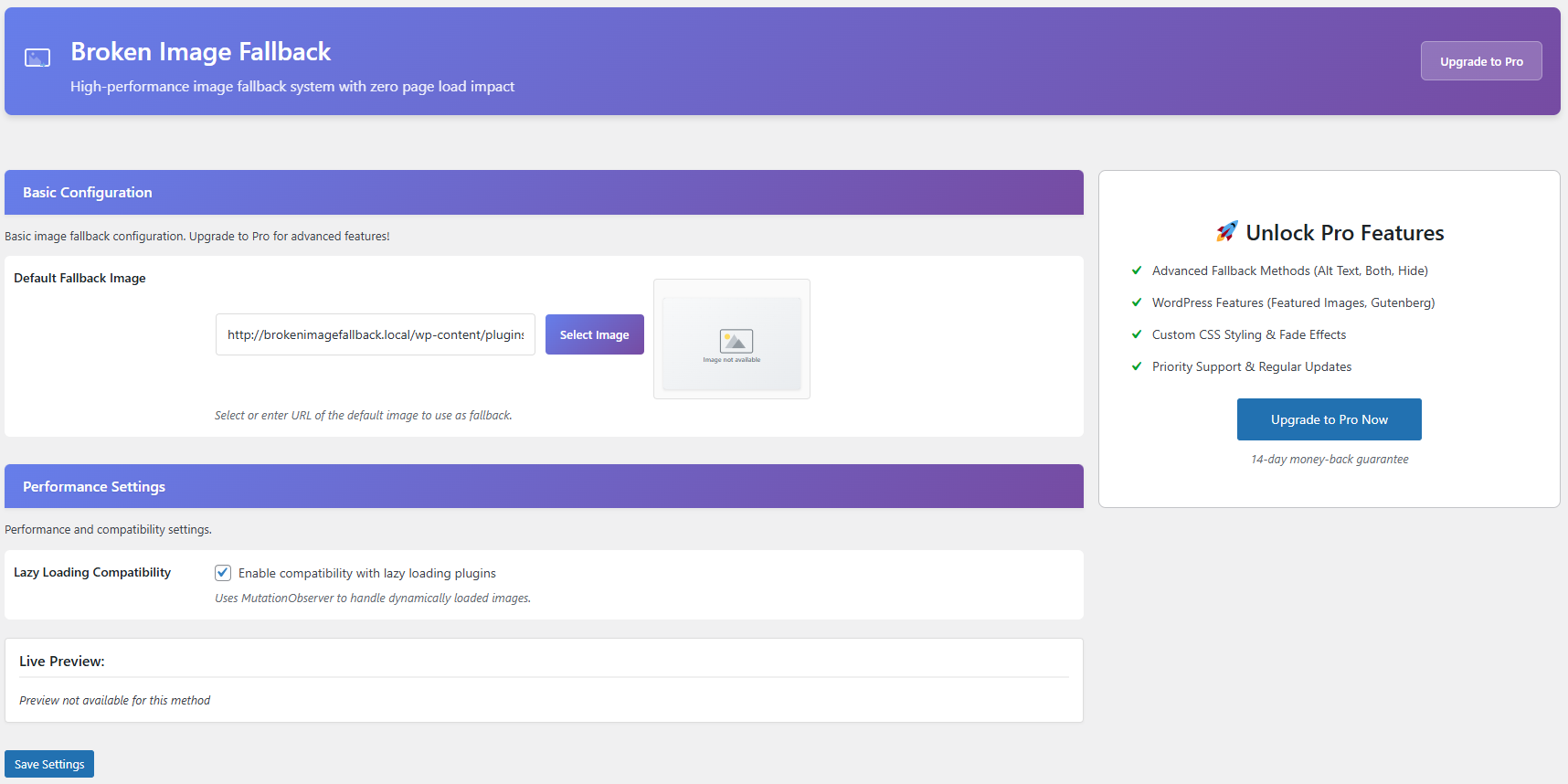Click checkmark icon next to Priority Support
The height and width of the screenshot is (784, 1568).
point(1137,366)
